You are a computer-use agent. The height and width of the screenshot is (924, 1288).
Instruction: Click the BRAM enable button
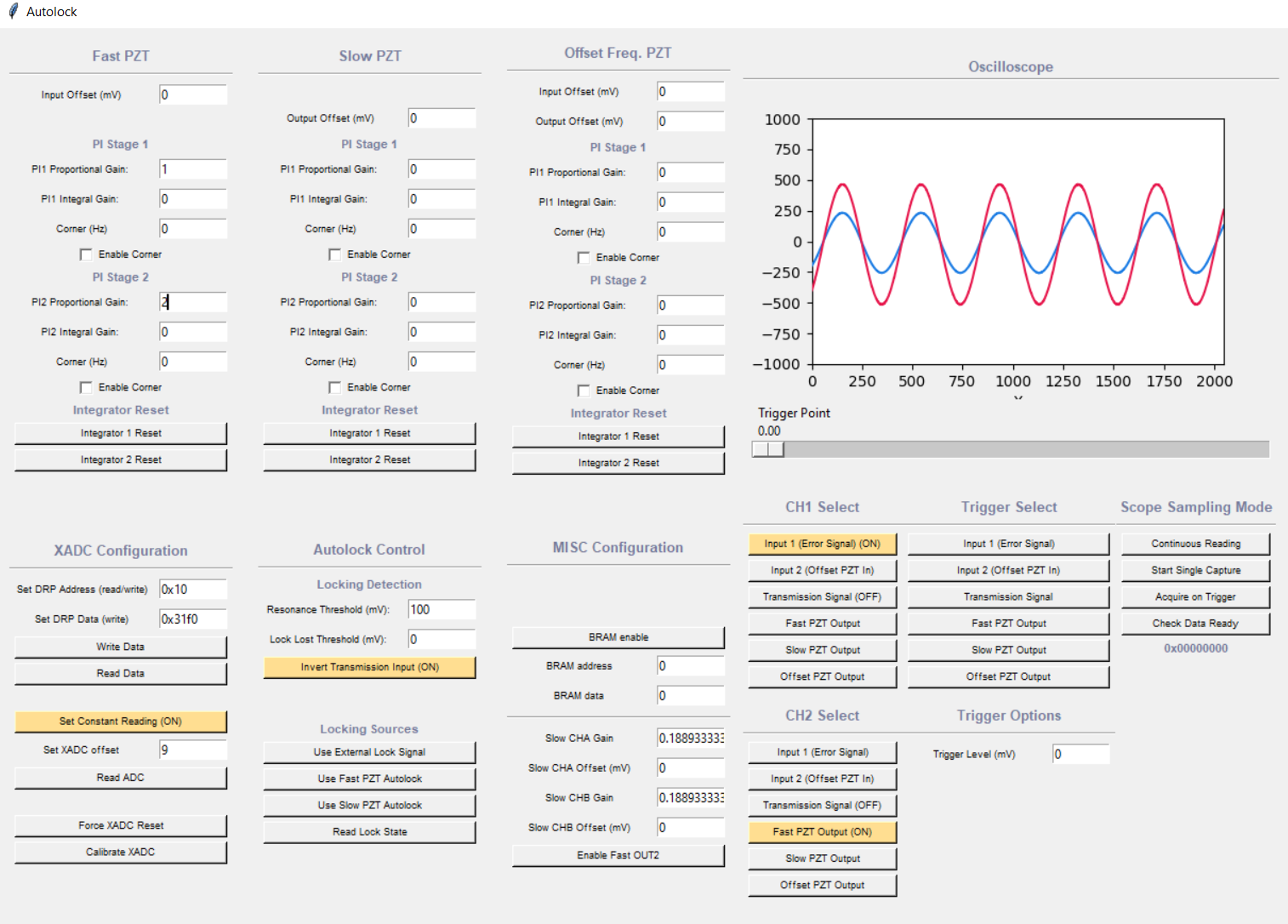click(x=618, y=637)
